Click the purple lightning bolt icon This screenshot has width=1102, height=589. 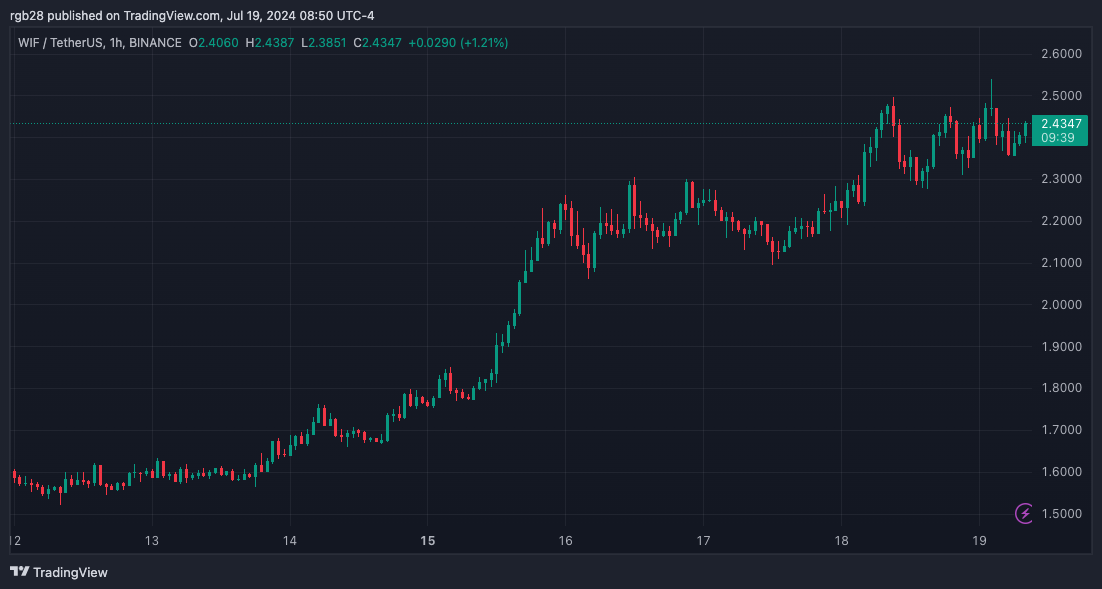[1025, 514]
